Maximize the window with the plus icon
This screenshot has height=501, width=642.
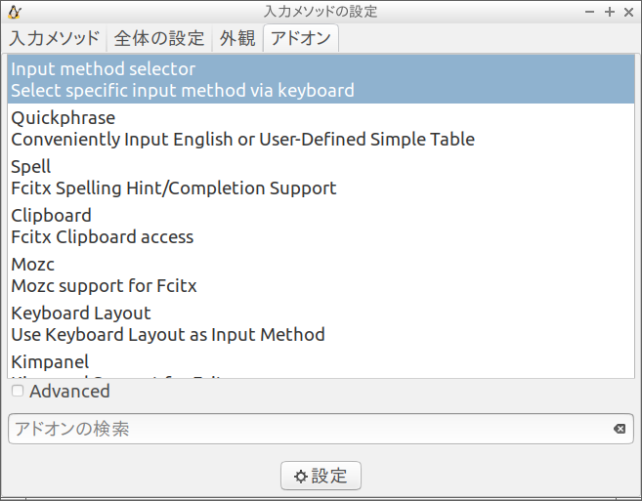610,12
